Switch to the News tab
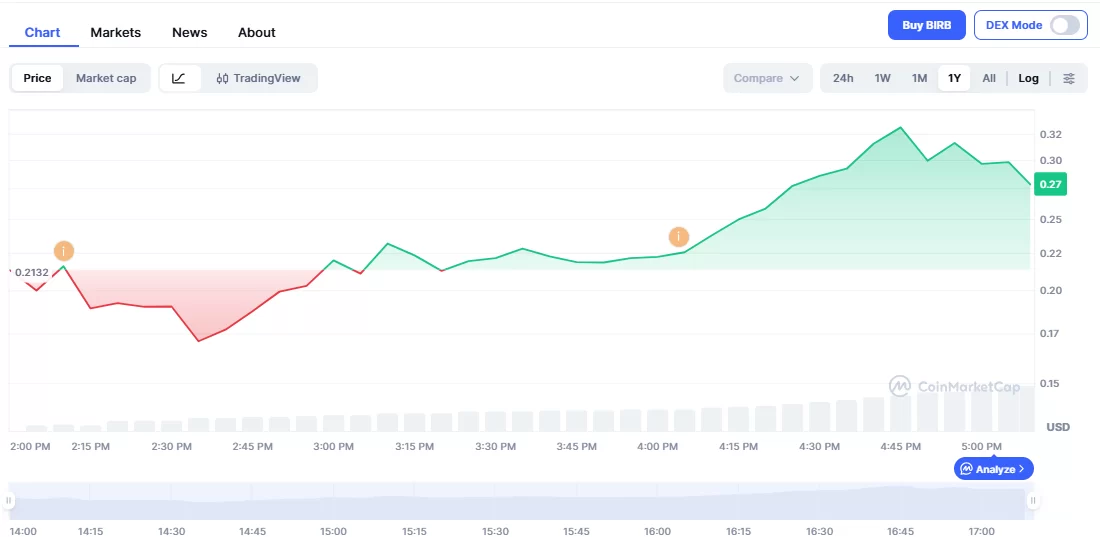 (190, 32)
